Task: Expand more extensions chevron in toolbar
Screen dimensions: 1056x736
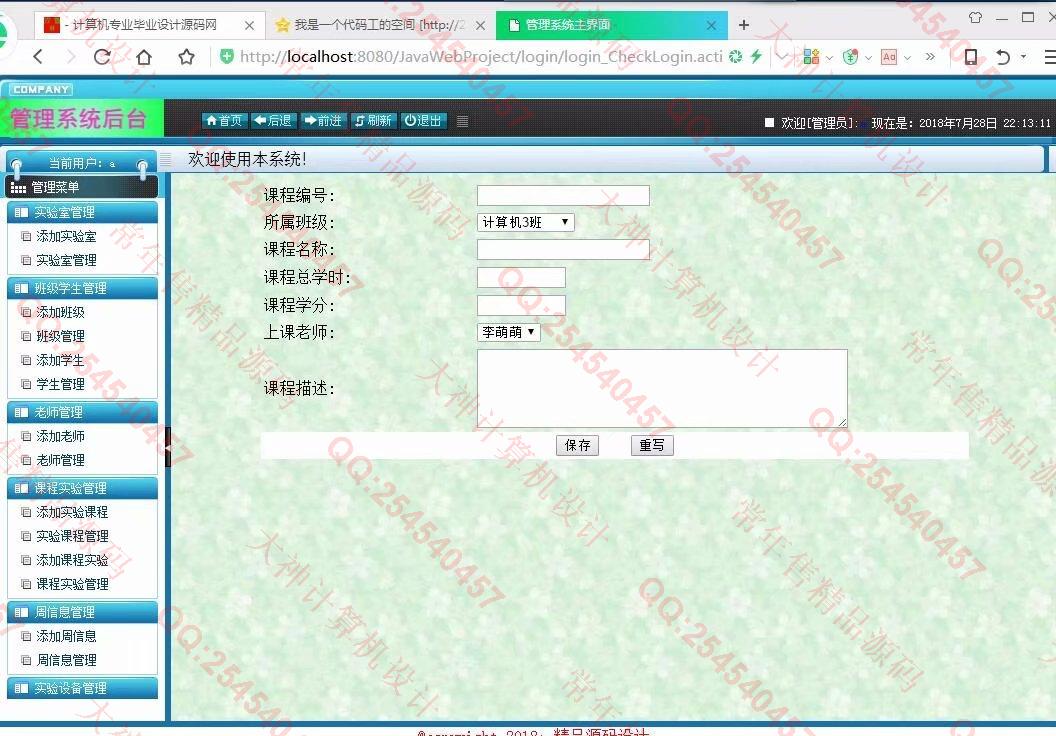Action: pyautogui.click(x=930, y=57)
